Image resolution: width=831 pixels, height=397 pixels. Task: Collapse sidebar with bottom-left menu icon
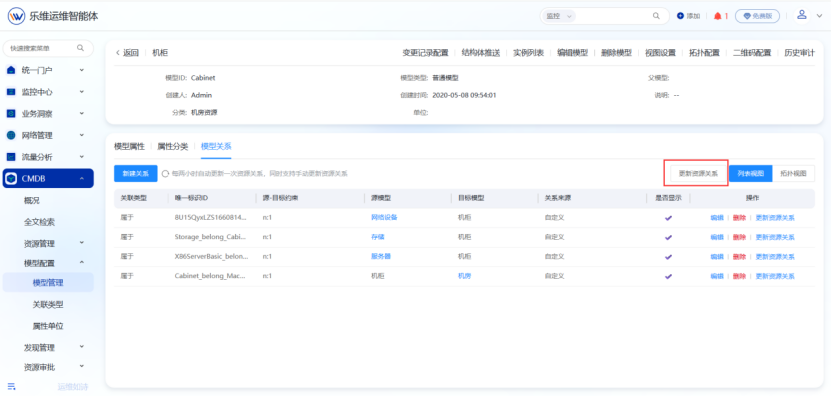pyautogui.click(x=12, y=386)
